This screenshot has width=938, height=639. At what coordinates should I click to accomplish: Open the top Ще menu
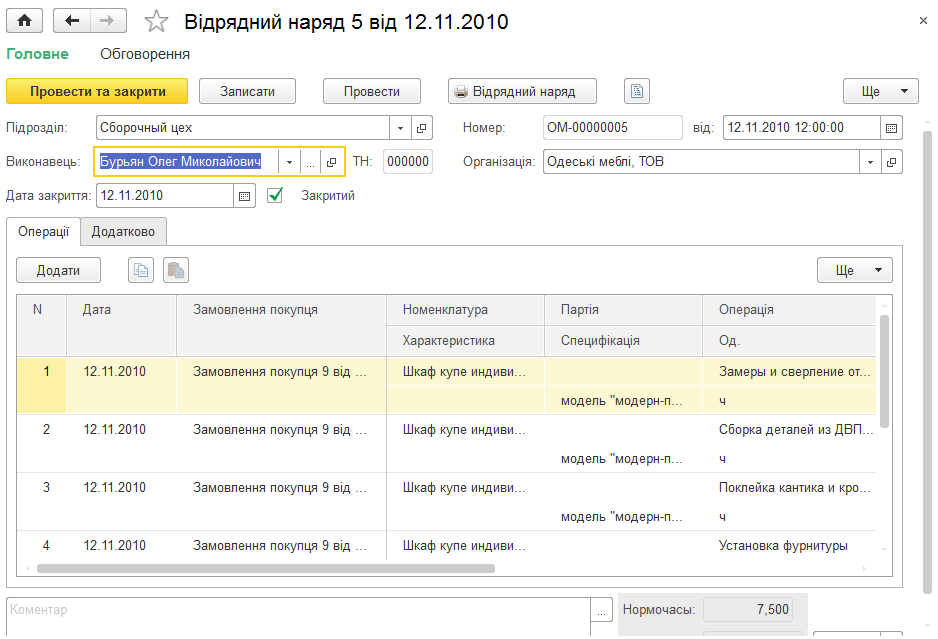[x=881, y=92]
